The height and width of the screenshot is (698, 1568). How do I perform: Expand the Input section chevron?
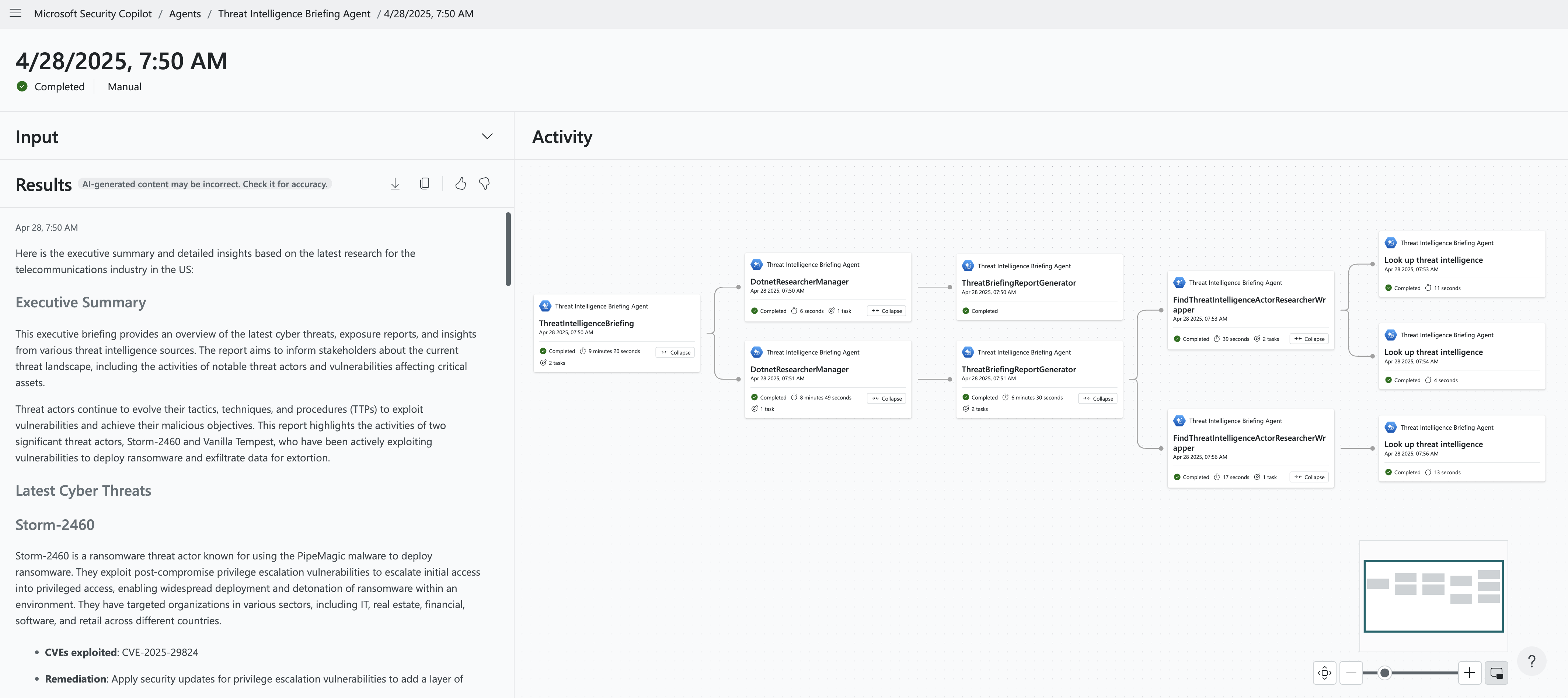[487, 136]
